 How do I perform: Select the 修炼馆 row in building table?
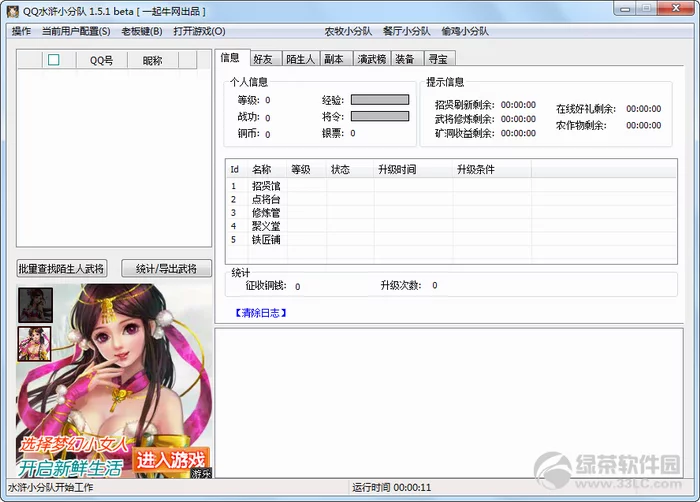pos(451,213)
